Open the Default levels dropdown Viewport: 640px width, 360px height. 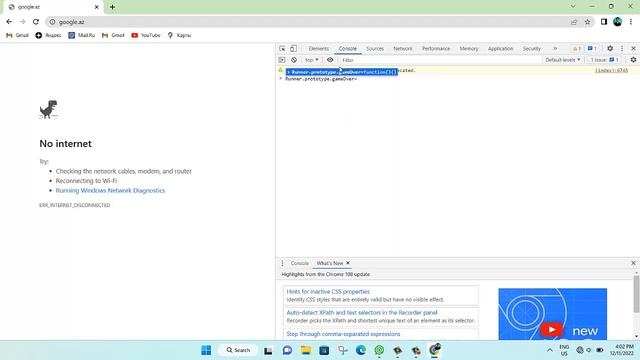click(562, 60)
